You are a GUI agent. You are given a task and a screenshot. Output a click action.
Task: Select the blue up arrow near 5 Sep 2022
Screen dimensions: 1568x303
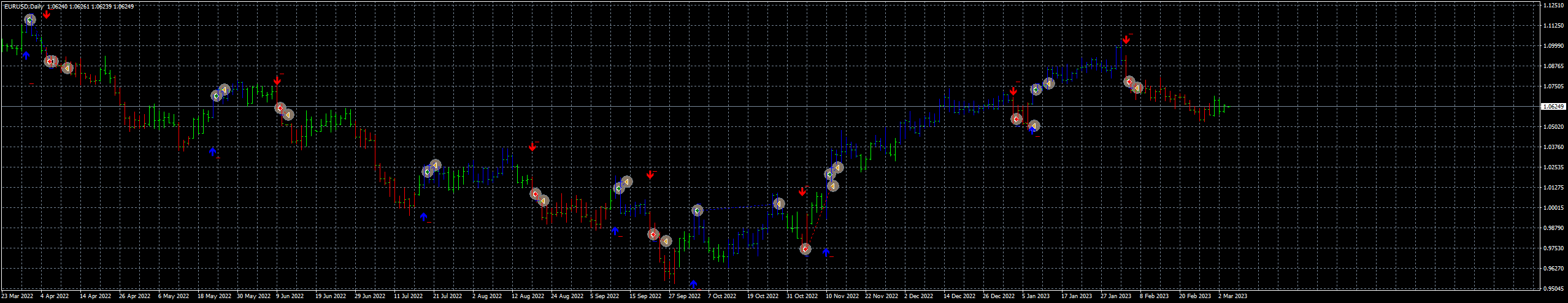pyautogui.click(x=615, y=231)
